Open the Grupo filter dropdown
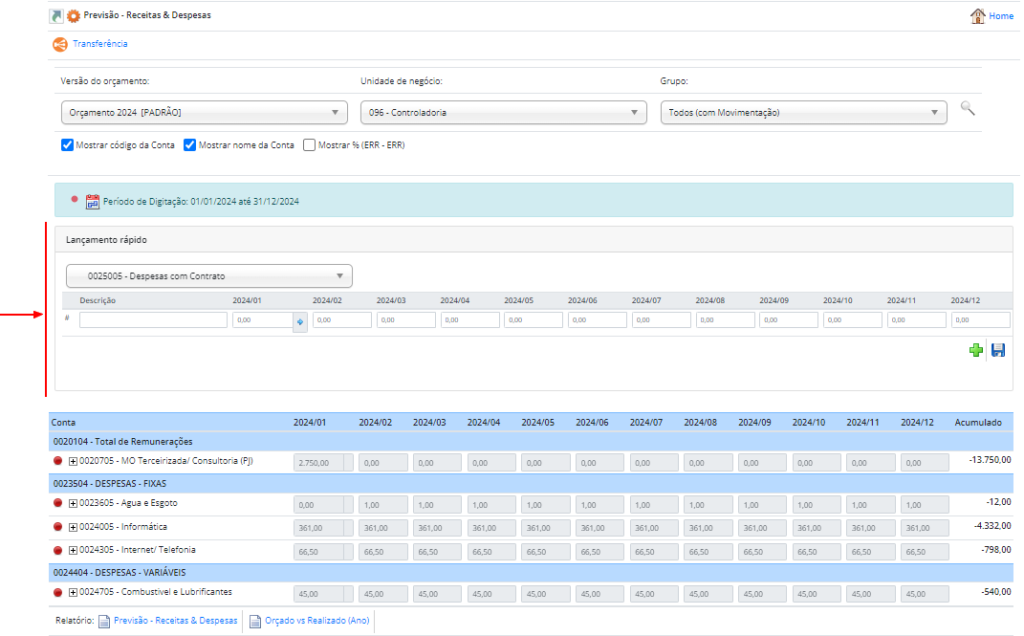This screenshot has width=1024, height=636. pyautogui.click(x=803, y=112)
